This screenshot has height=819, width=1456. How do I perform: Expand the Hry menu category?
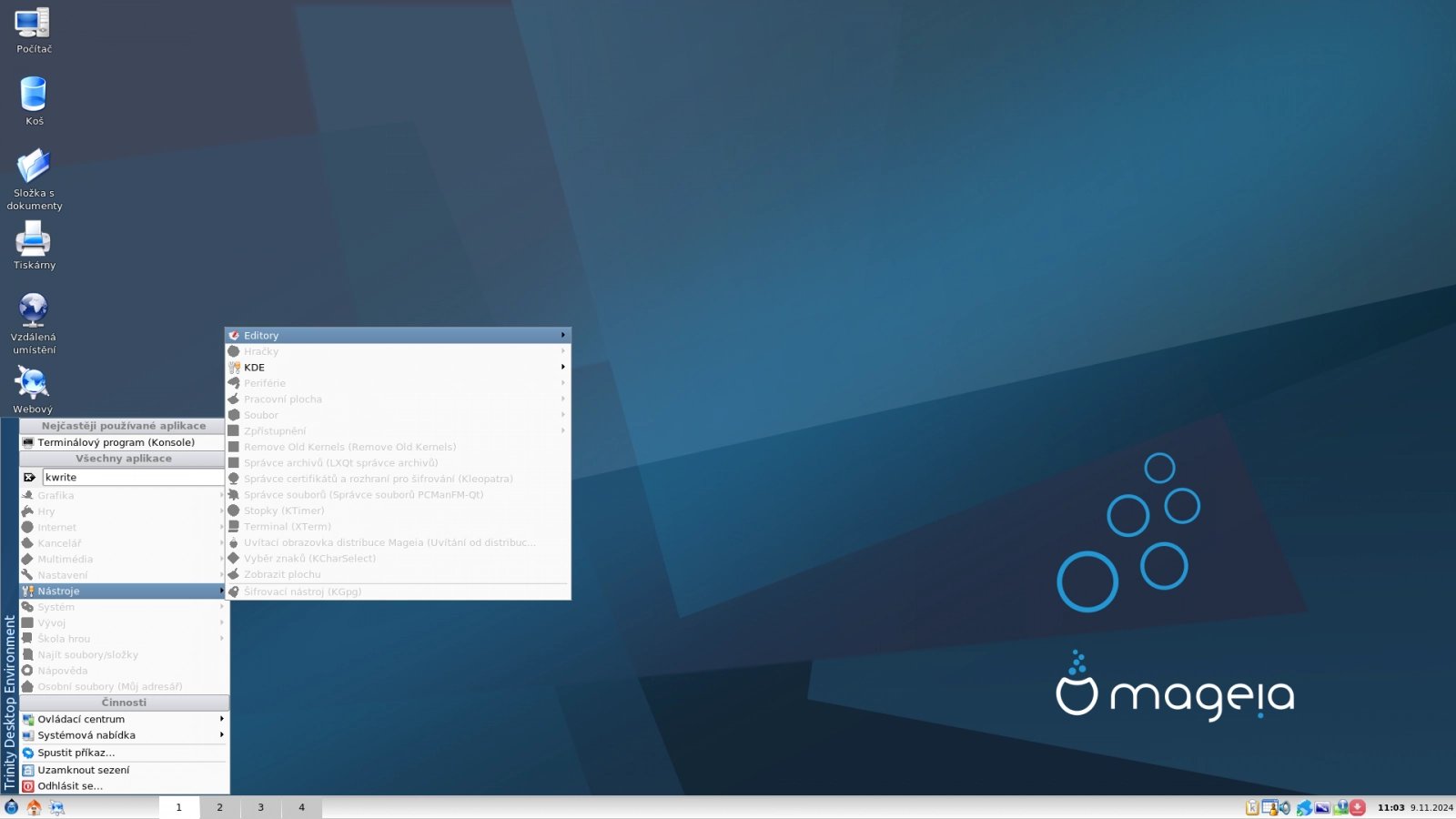[x=123, y=511]
